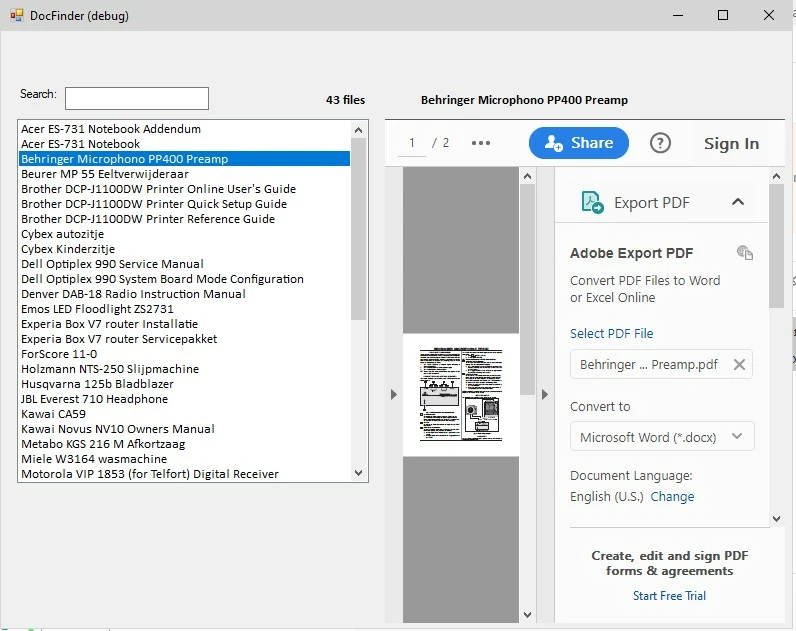Click tools pane scroll up arrow

[776, 176]
